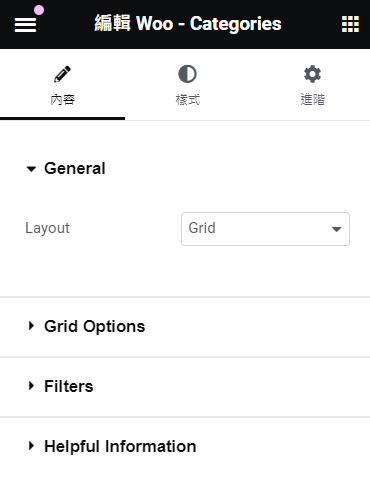The width and height of the screenshot is (370, 488).
Task: Collapse the General section arrow
Action: pos(31,169)
